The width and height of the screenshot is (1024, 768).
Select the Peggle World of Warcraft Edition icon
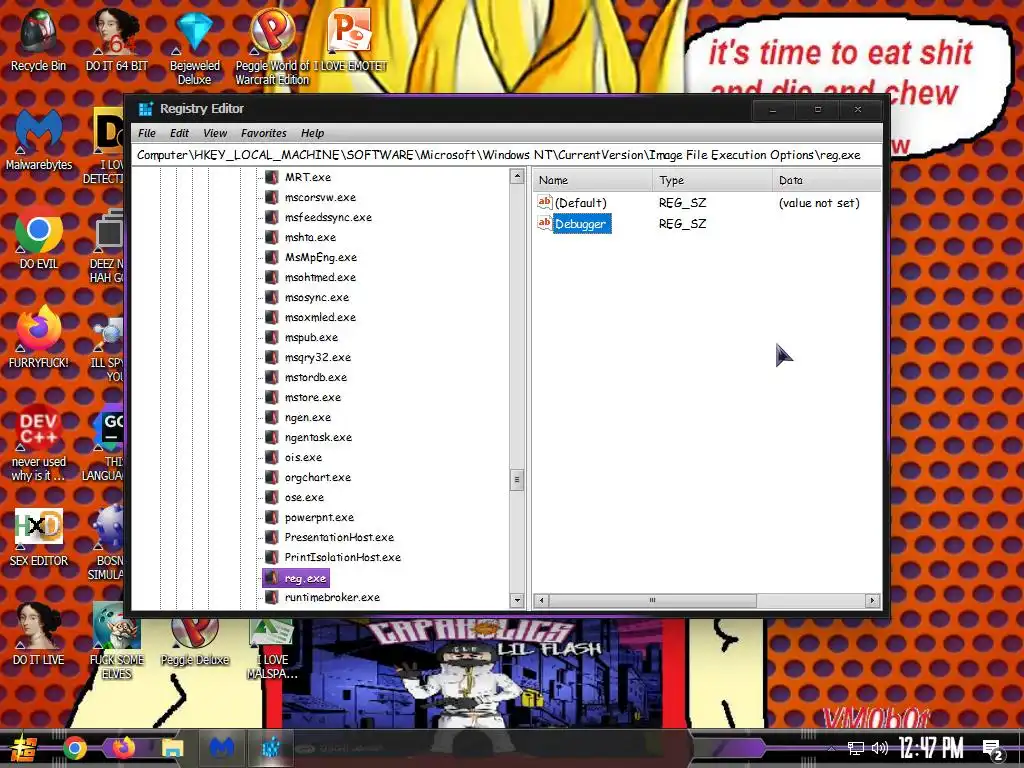pos(272,47)
